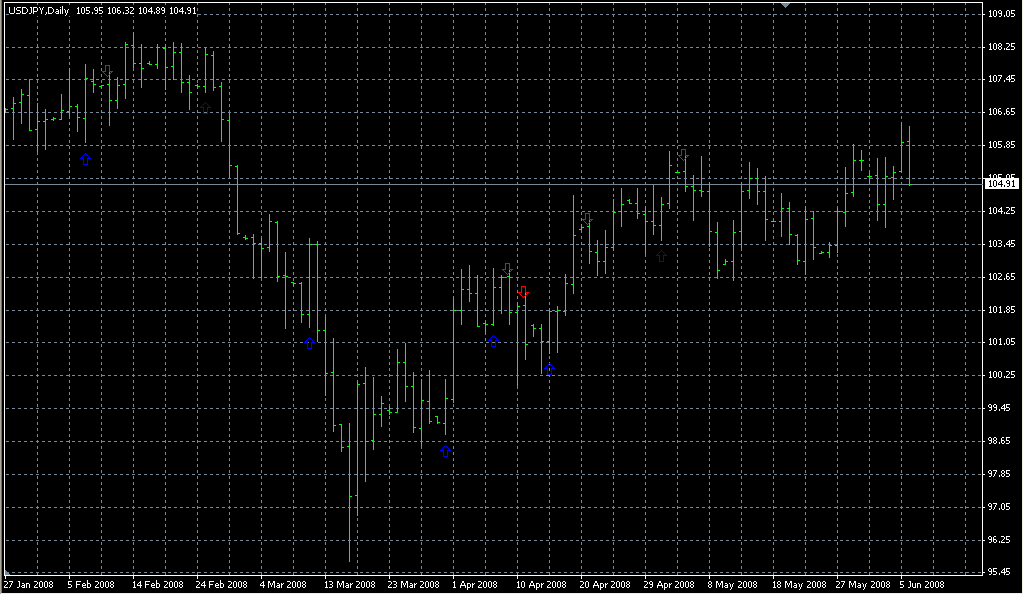Select the red down arrow in early February
This screenshot has height=594, width=1024.
tap(106, 71)
